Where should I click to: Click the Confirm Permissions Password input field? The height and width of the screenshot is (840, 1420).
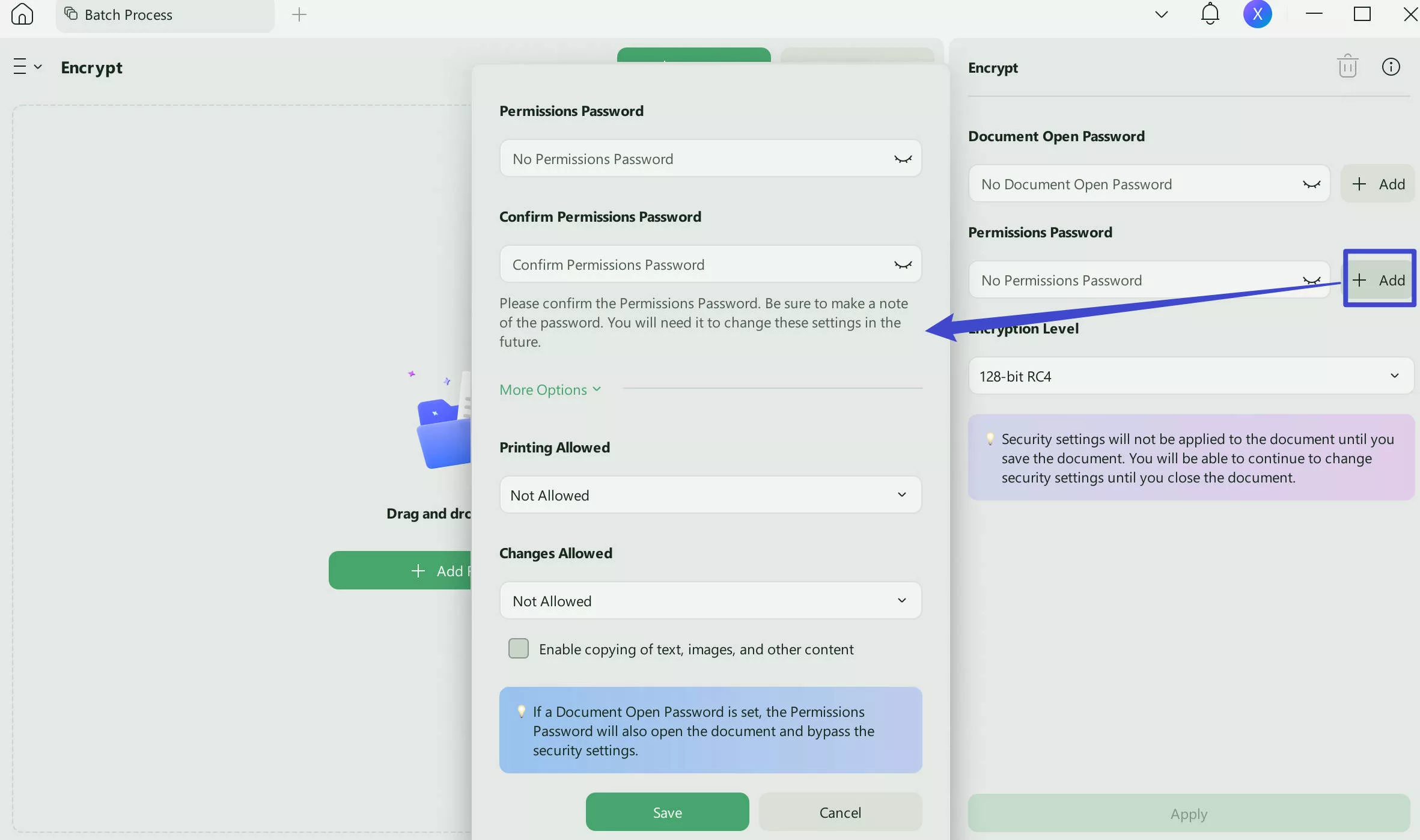coord(691,265)
